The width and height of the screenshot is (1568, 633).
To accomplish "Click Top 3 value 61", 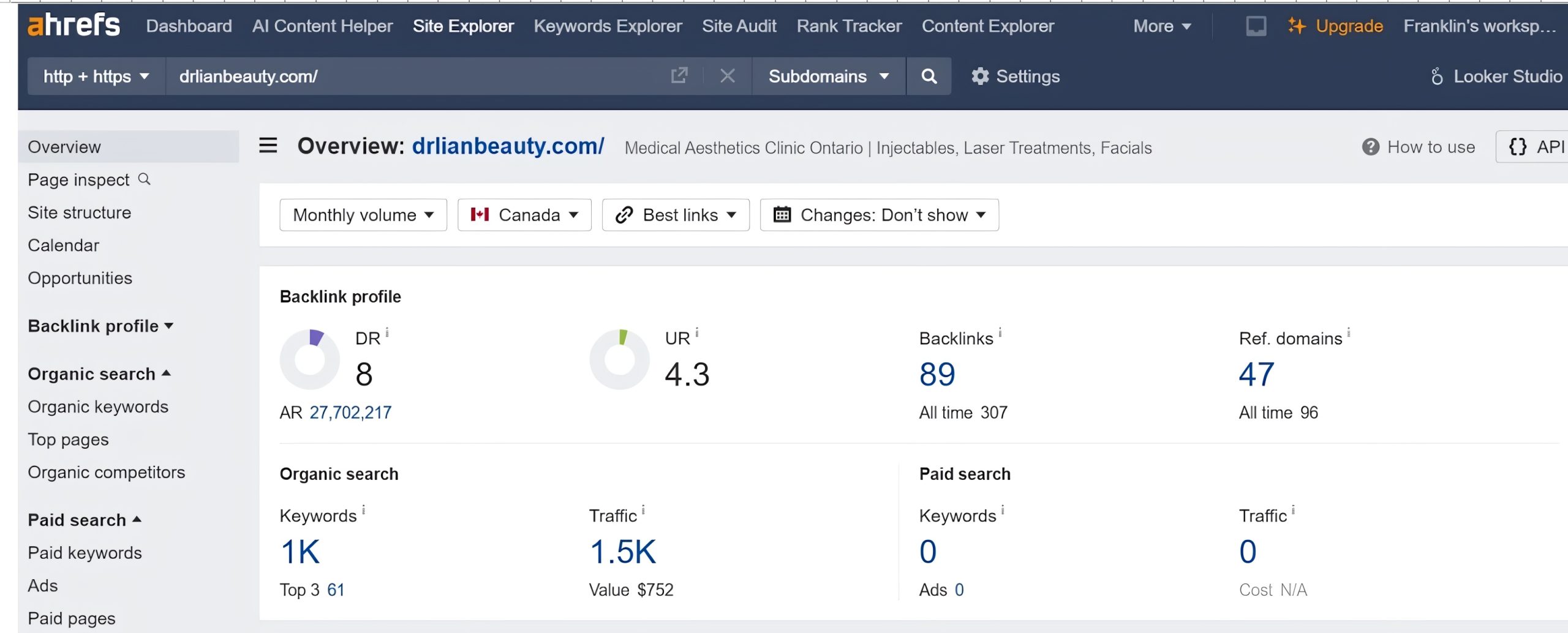I will tap(336, 590).
